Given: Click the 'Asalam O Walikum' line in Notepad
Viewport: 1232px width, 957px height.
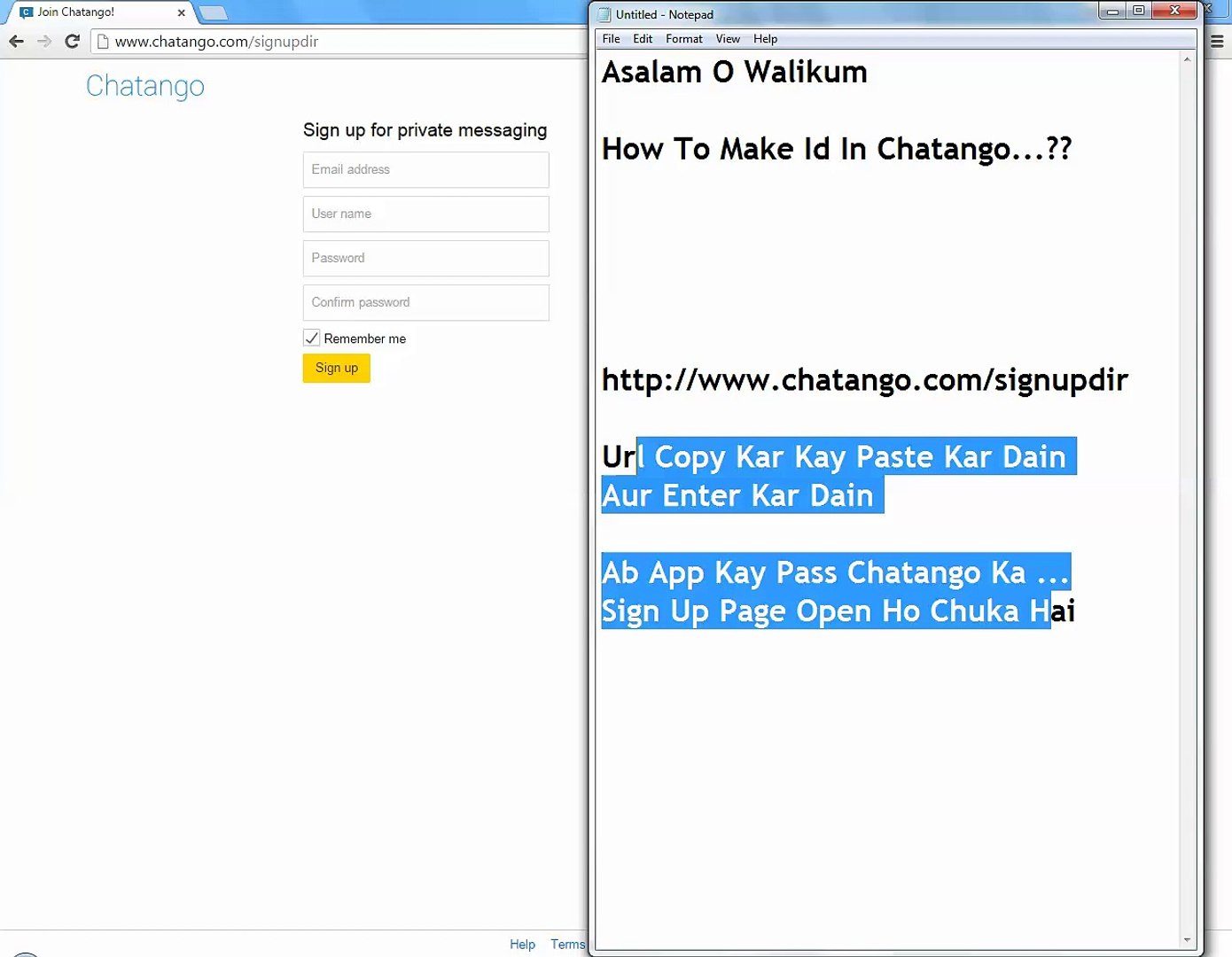Looking at the screenshot, I should click(735, 72).
